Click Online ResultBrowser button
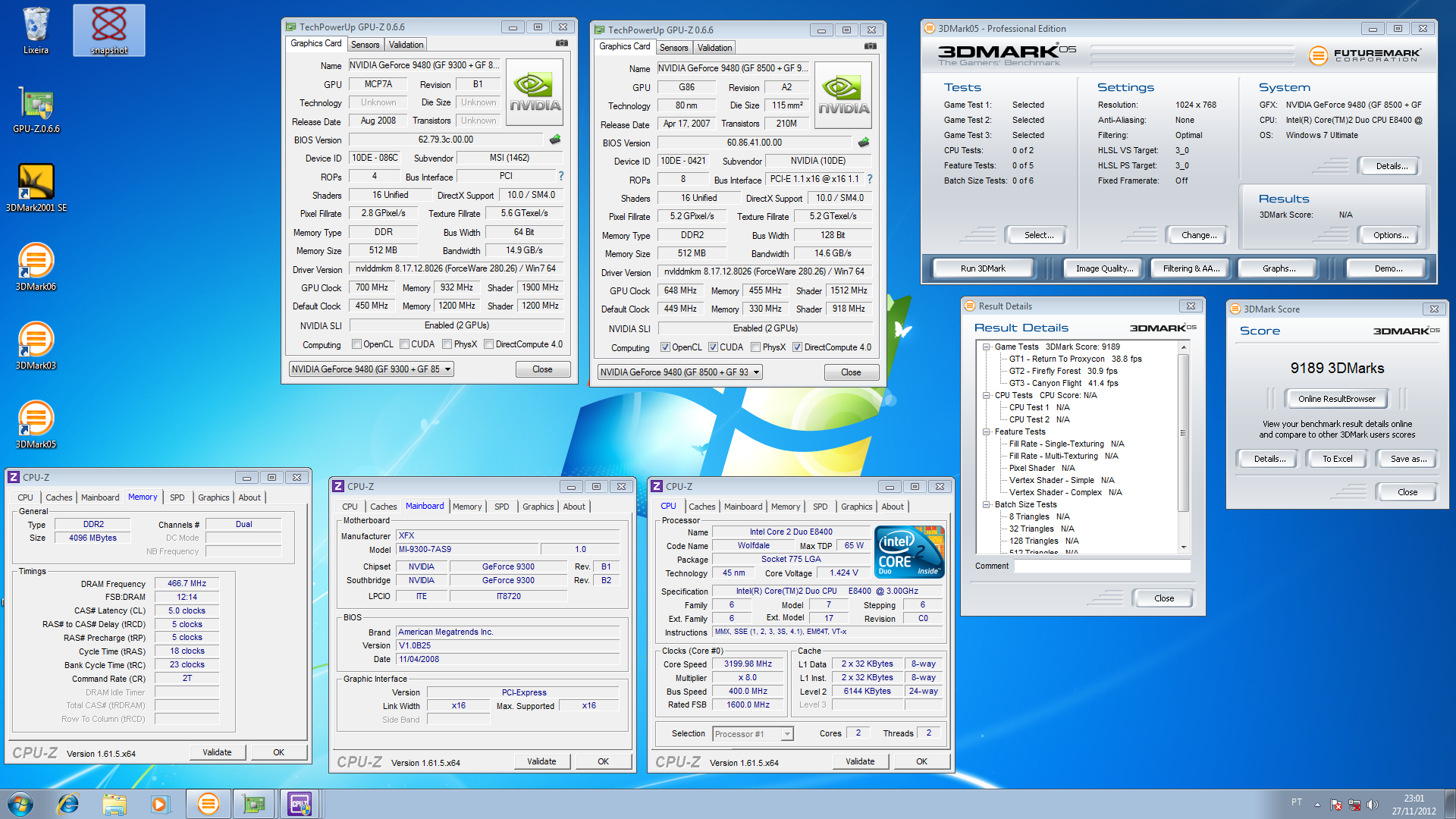The image size is (1456, 819). pyautogui.click(x=1337, y=399)
